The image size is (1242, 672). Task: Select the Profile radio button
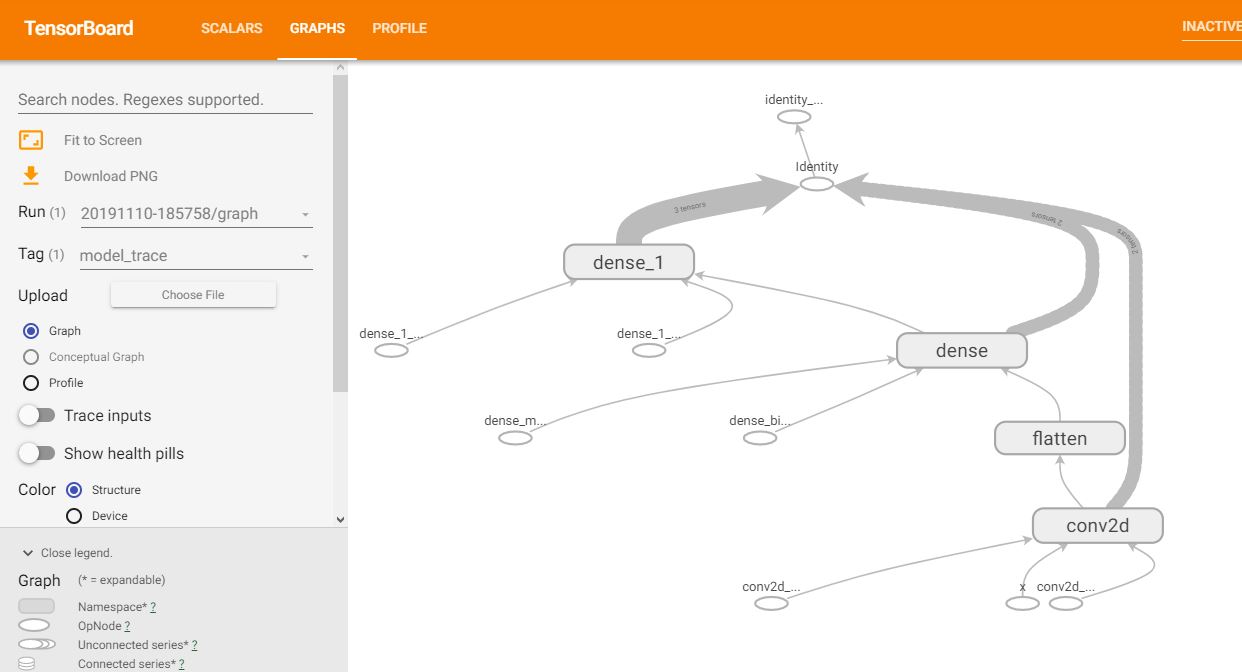[31, 383]
